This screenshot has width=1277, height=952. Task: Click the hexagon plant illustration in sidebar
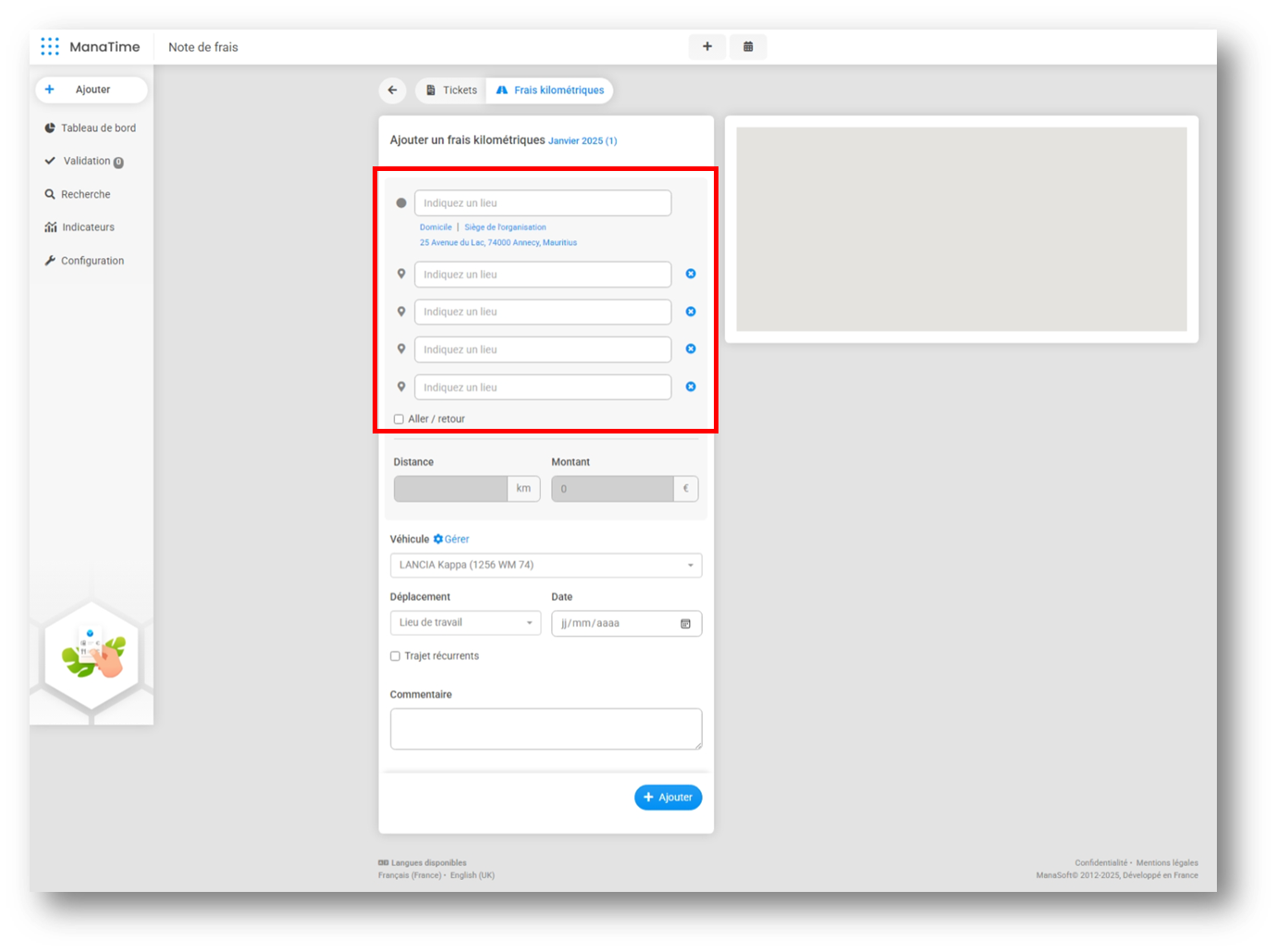pos(92,655)
